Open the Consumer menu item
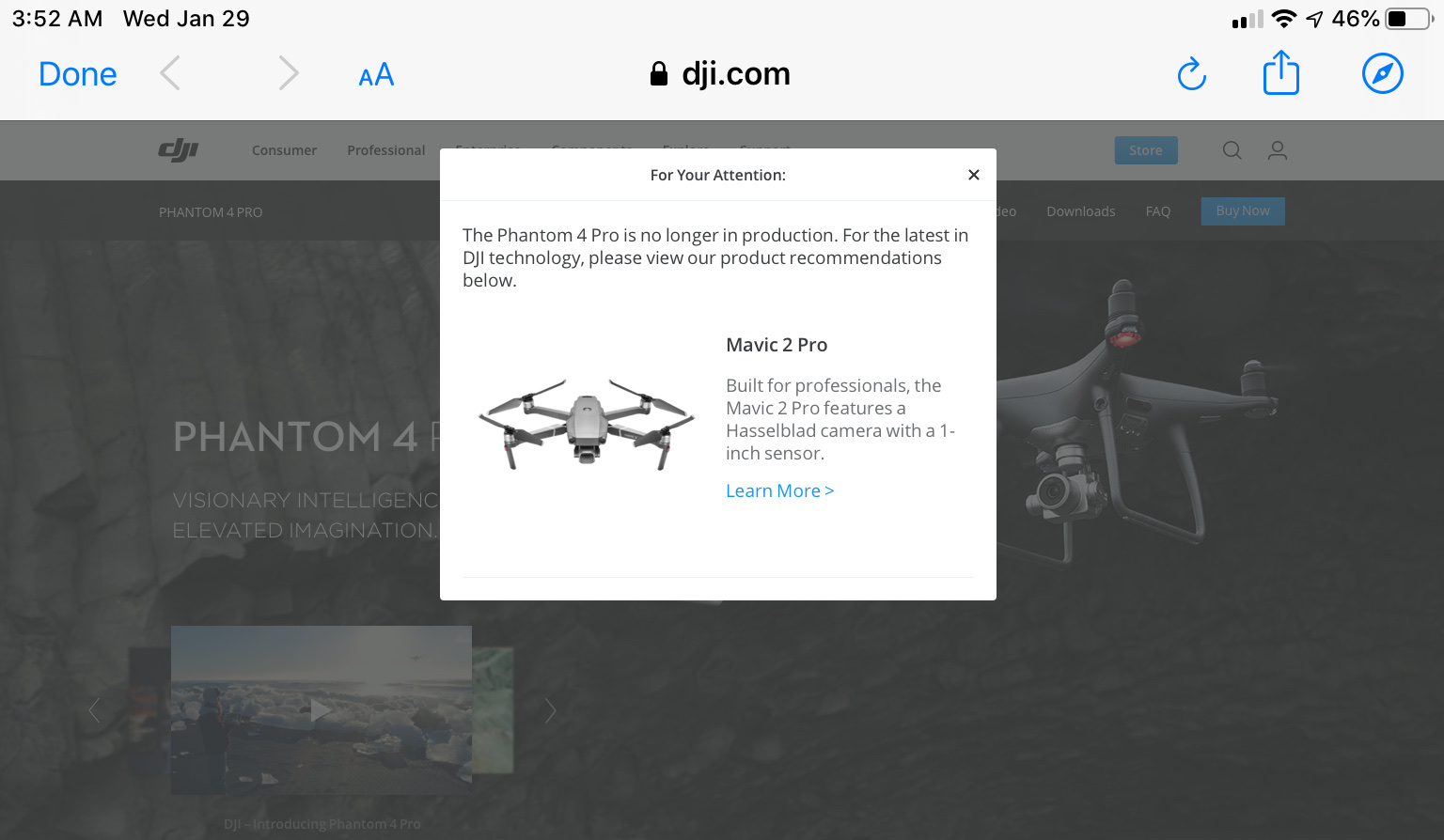This screenshot has width=1444, height=840. click(x=284, y=150)
